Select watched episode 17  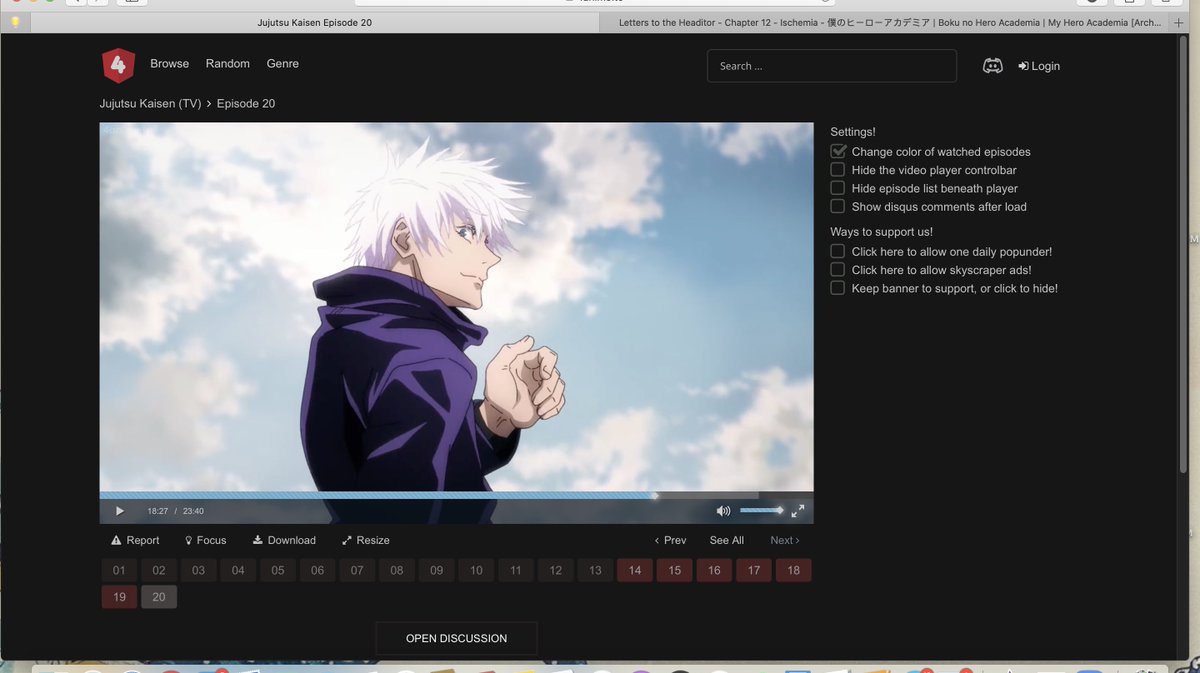coord(754,570)
